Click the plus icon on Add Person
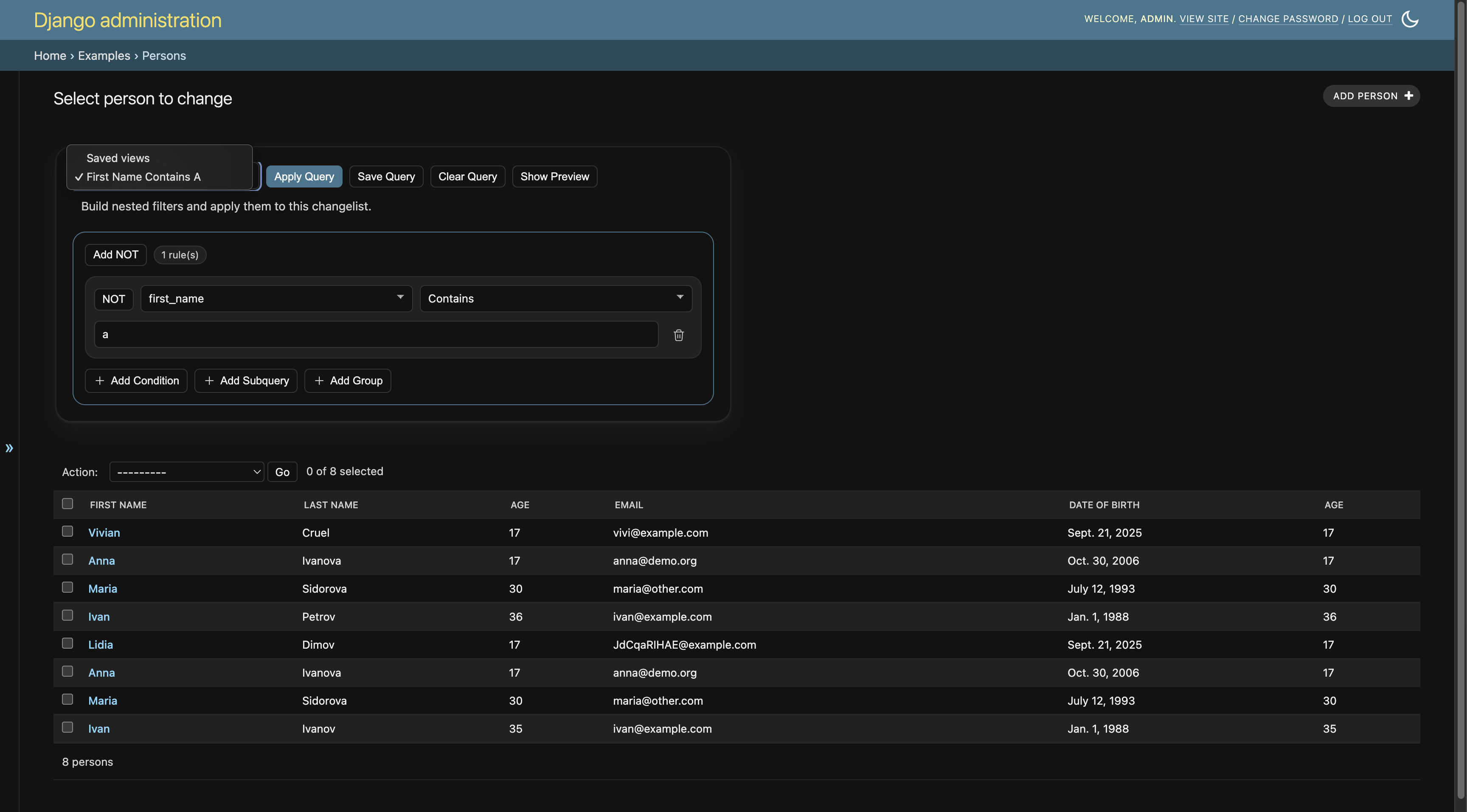This screenshot has height=812, width=1467. pyautogui.click(x=1408, y=95)
